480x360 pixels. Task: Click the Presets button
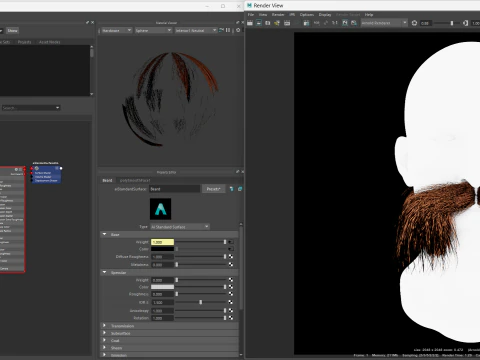tap(213, 189)
